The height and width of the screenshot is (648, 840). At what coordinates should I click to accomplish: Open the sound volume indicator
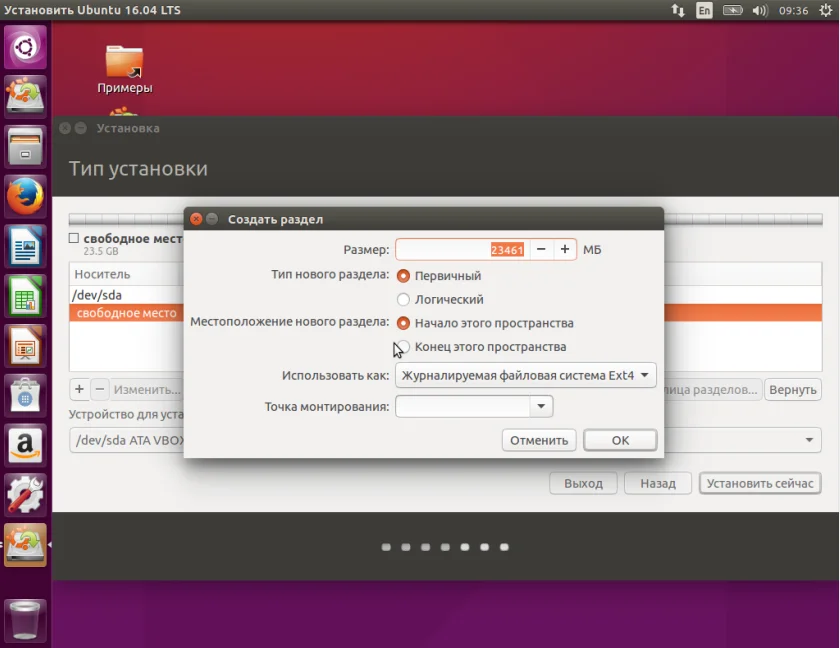(x=760, y=10)
